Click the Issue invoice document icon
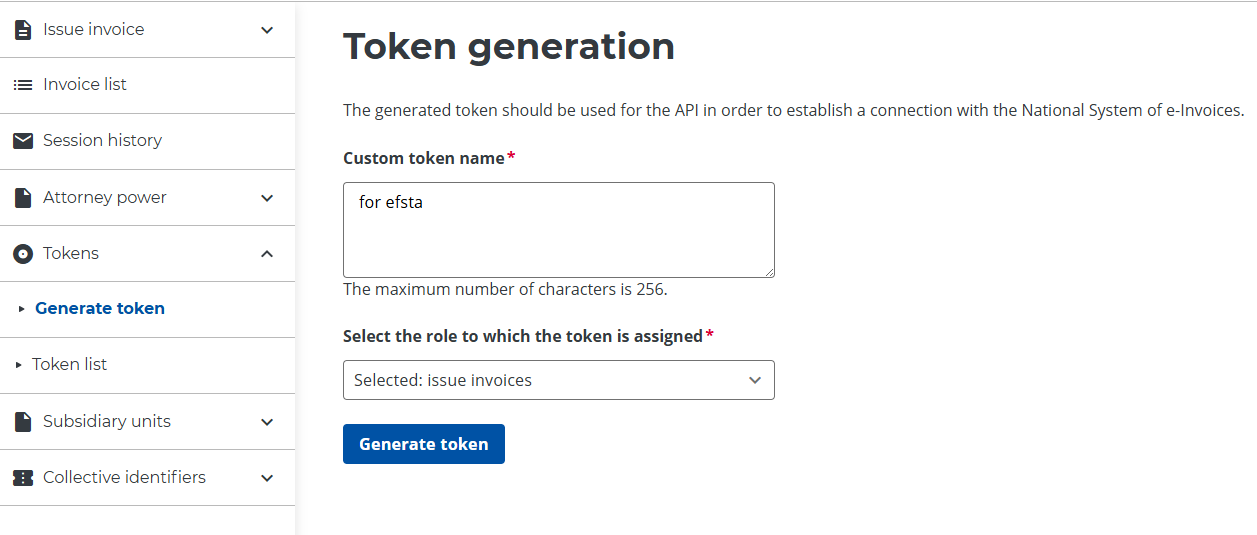 [x=23, y=30]
